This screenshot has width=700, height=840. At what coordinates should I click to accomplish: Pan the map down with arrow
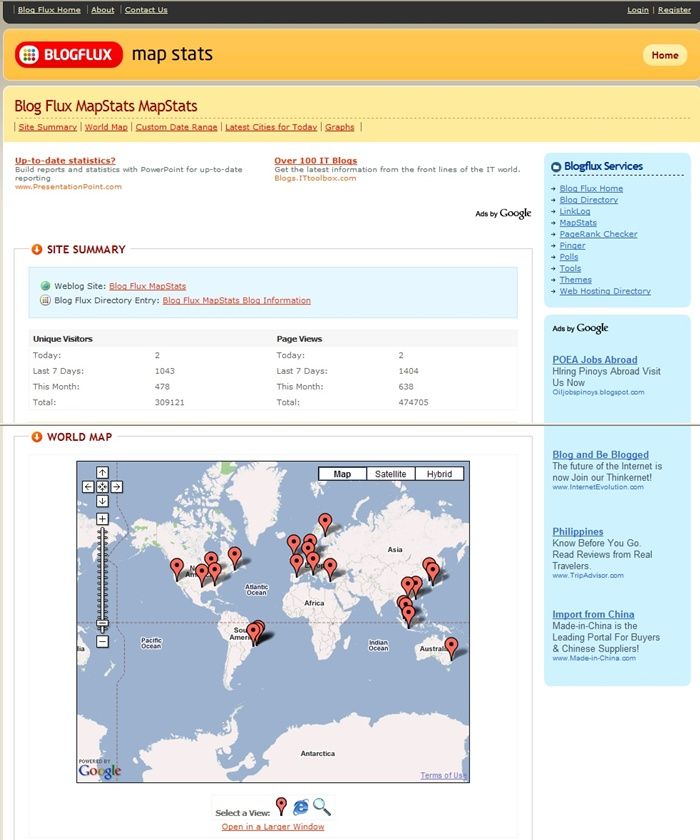point(102,501)
